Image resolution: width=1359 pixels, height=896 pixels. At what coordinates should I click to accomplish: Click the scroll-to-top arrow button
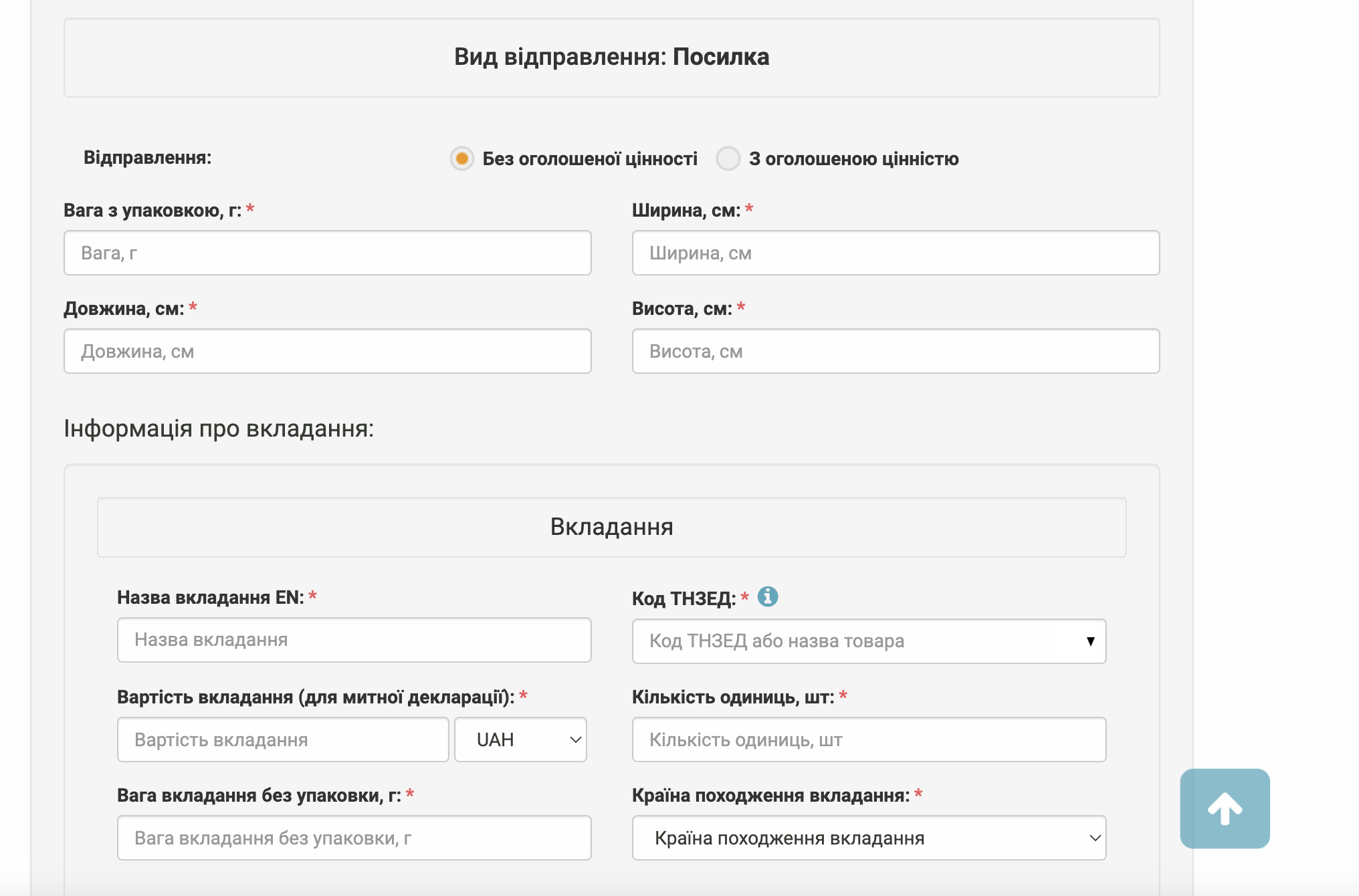(x=1225, y=808)
